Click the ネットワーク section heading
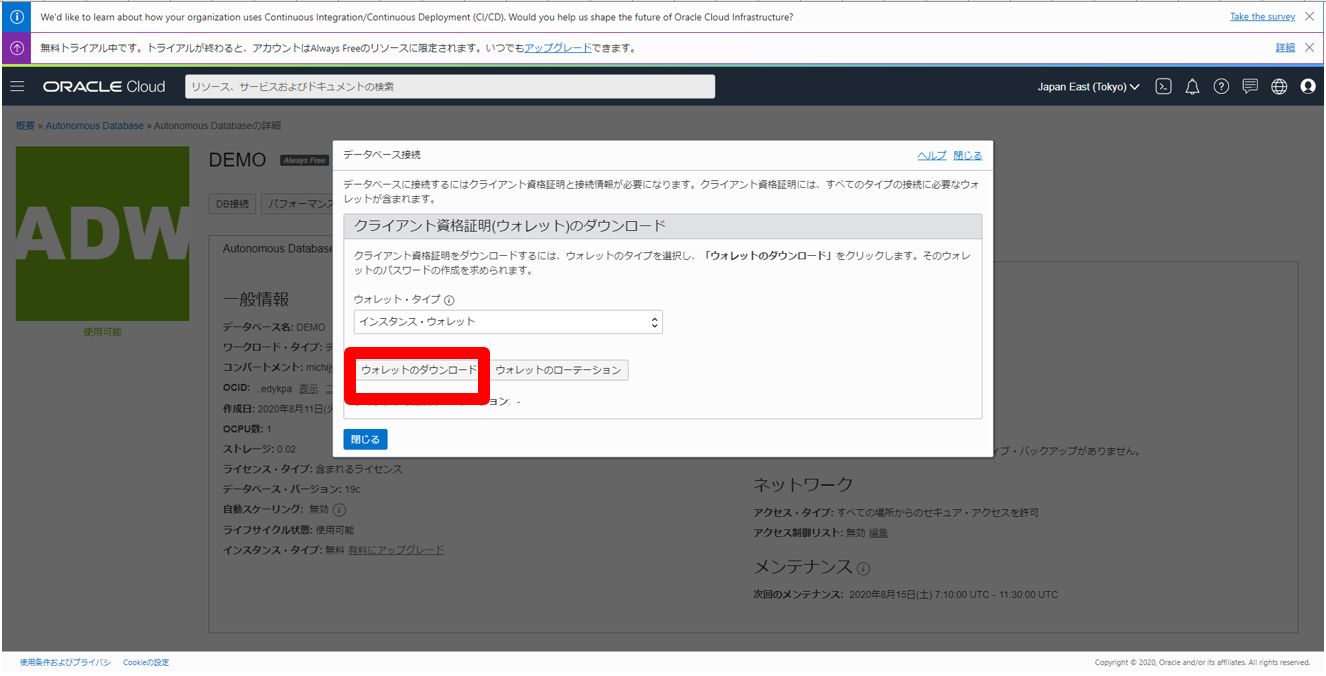This screenshot has height=676, width=1326. (x=803, y=484)
